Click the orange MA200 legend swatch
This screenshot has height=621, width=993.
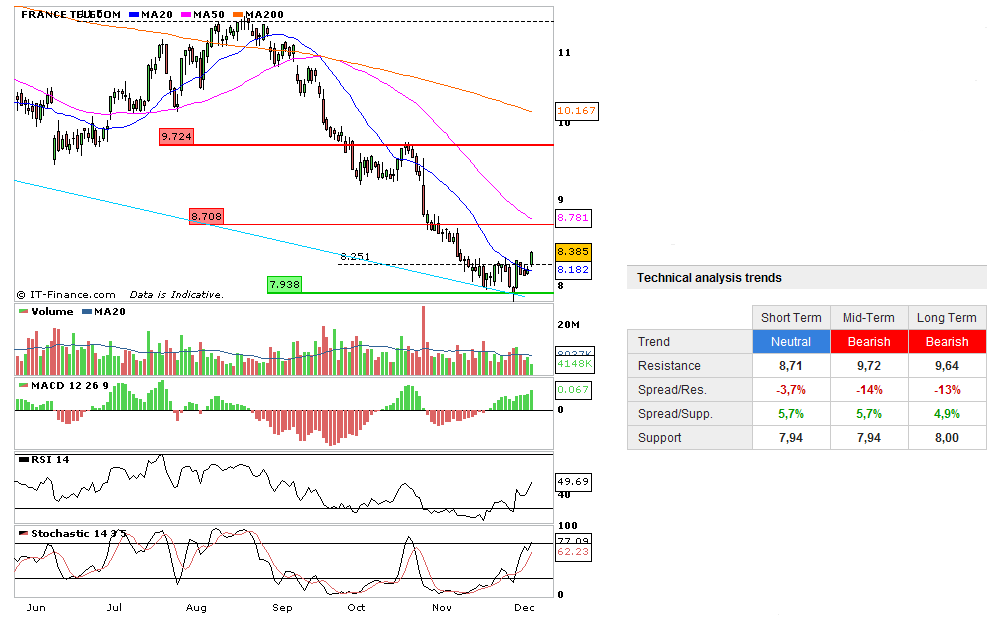[237, 15]
